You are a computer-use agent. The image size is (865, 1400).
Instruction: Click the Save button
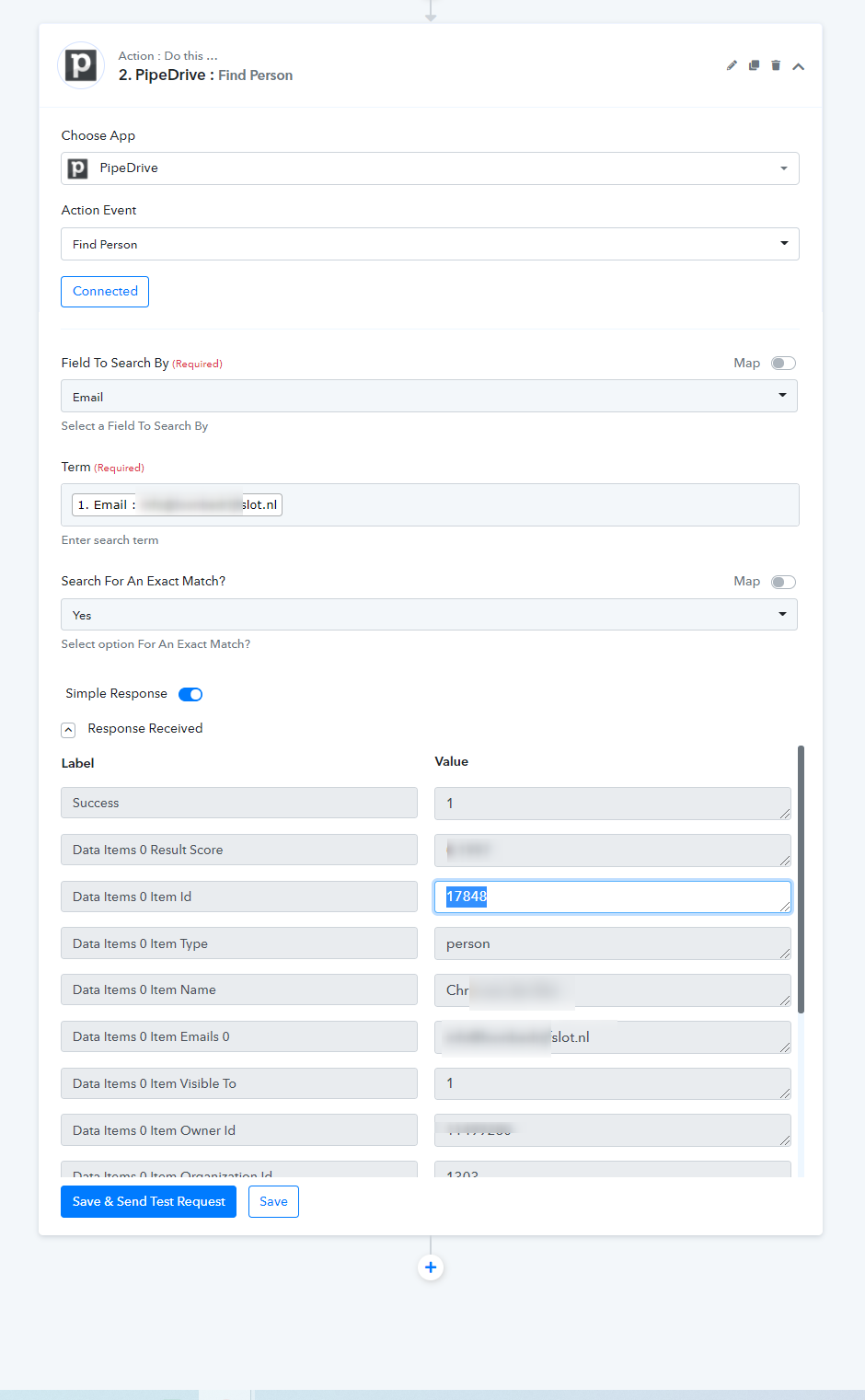[273, 1201]
